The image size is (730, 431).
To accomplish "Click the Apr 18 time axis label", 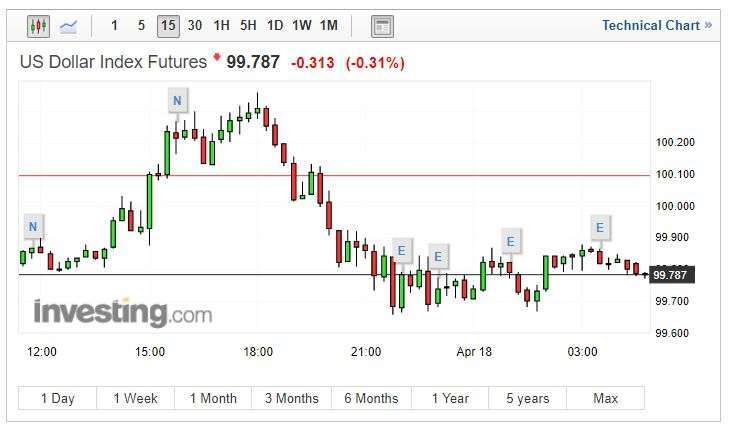I will point(474,352).
